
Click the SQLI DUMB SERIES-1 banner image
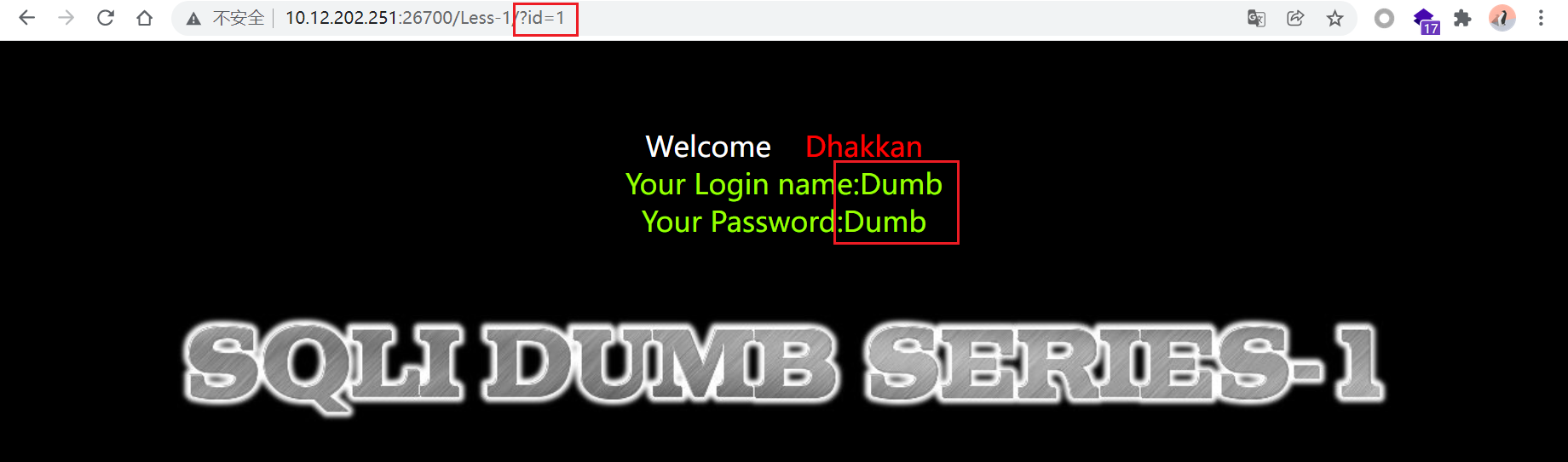[x=784, y=364]
